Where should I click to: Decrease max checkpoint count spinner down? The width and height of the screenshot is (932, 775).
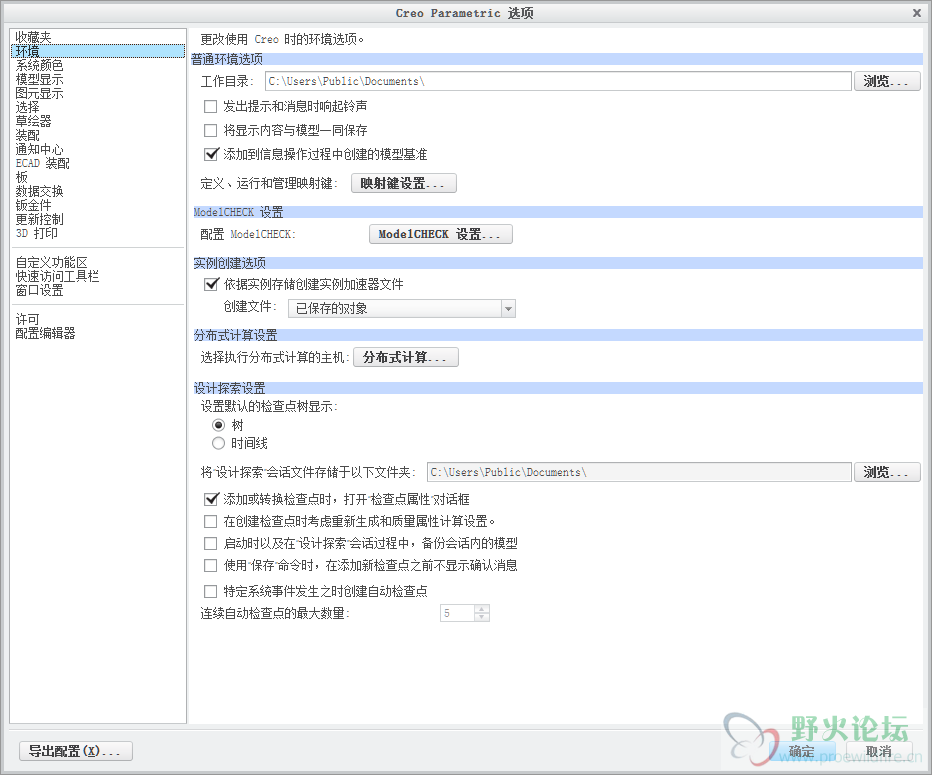(x=482, y=618)
